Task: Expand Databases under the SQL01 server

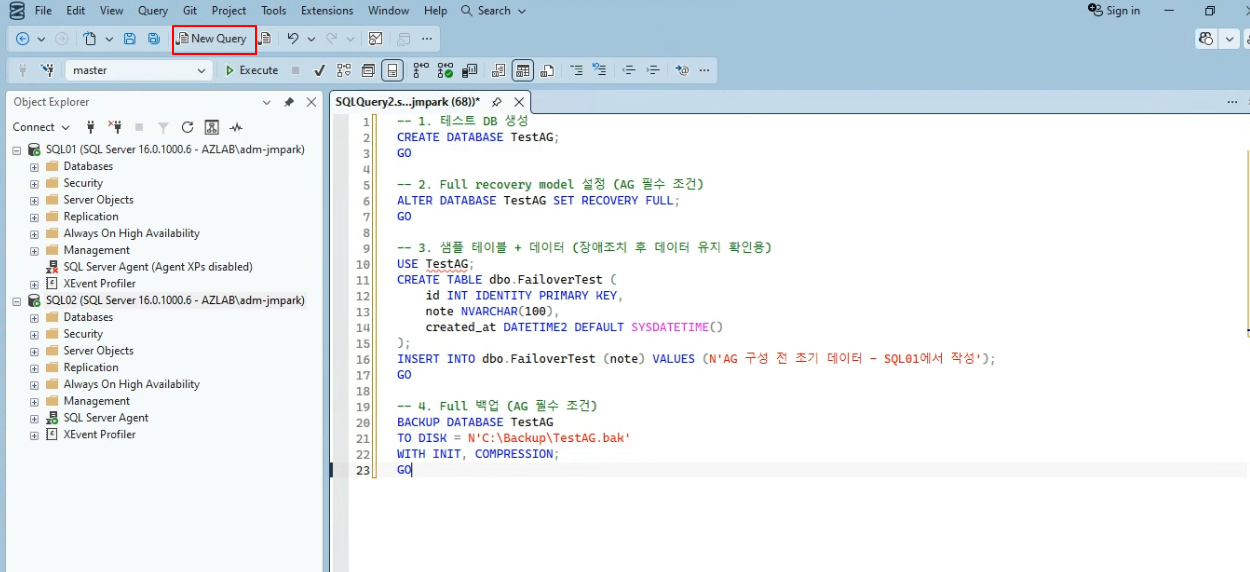Action: tap(34, 167)
